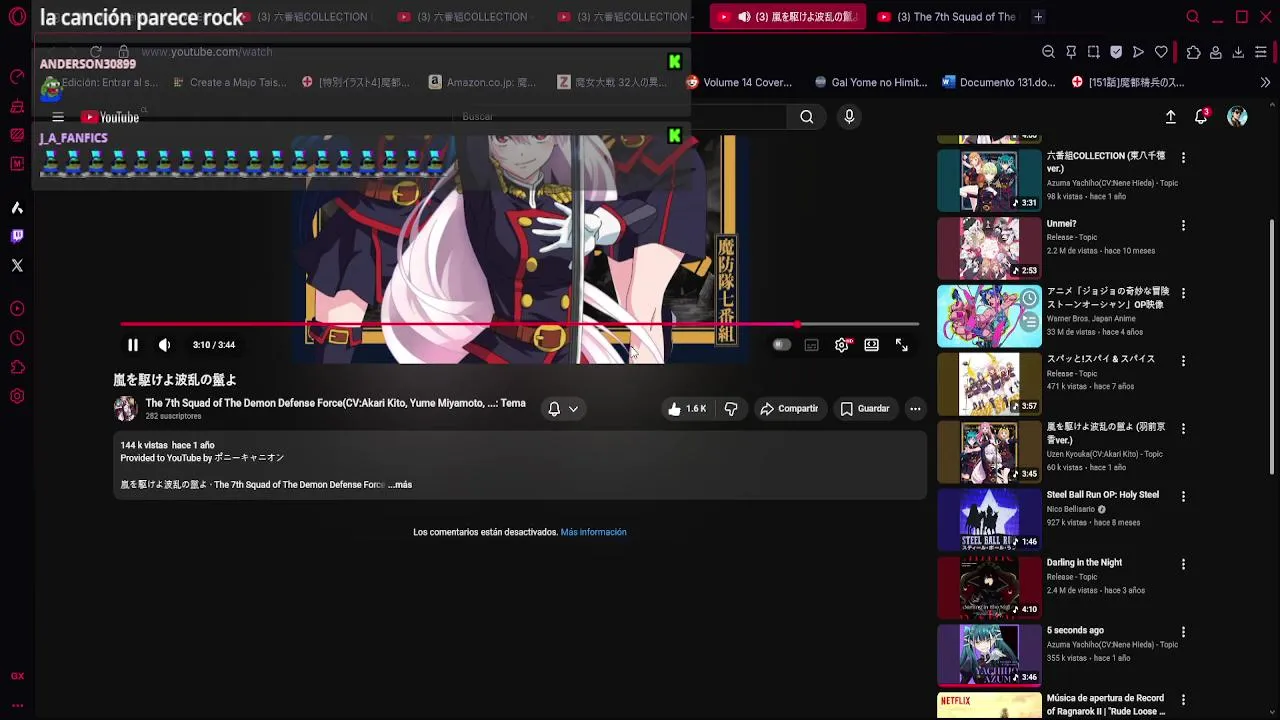Open the three-dot menu beside Guardar
Image resolution: width=1280 pixels, height=720 pixels.
[915, 408]
